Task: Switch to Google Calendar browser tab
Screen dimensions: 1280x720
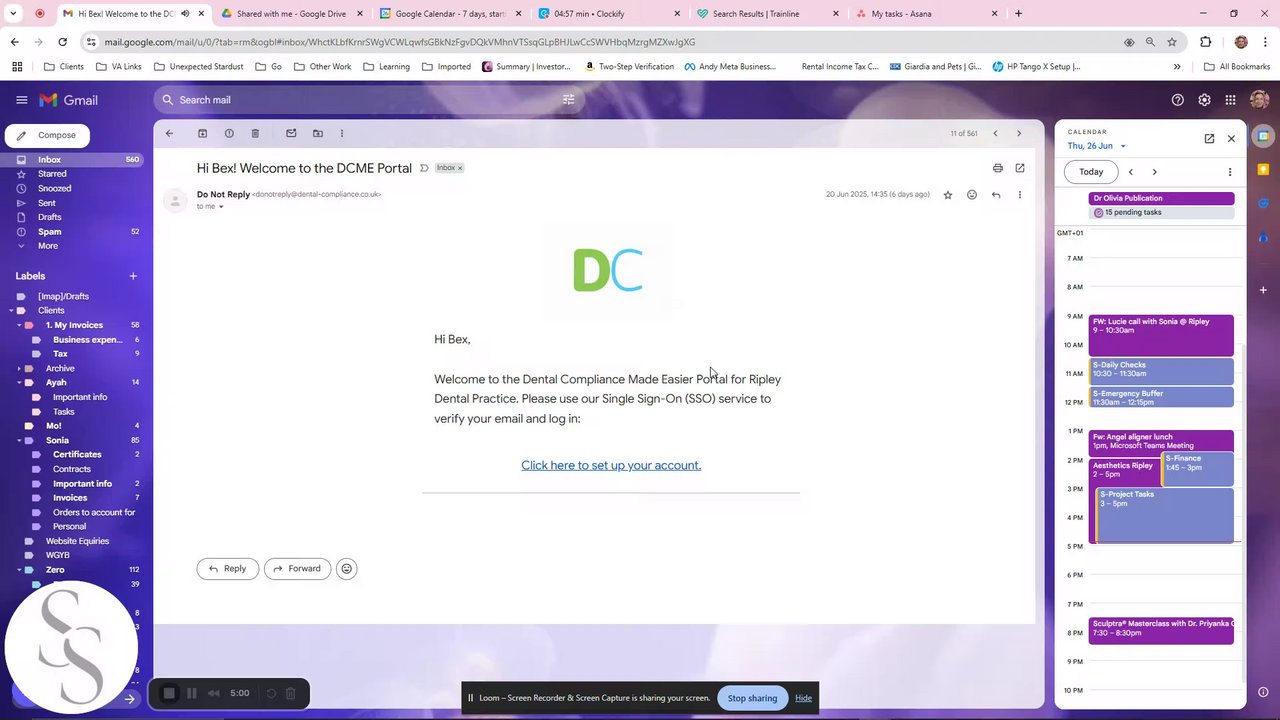Action: tap(450, 14)
